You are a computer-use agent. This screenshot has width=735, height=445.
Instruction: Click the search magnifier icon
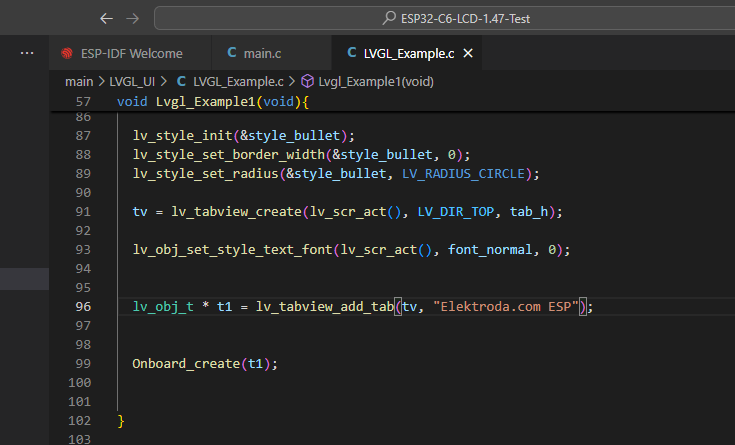389,18
